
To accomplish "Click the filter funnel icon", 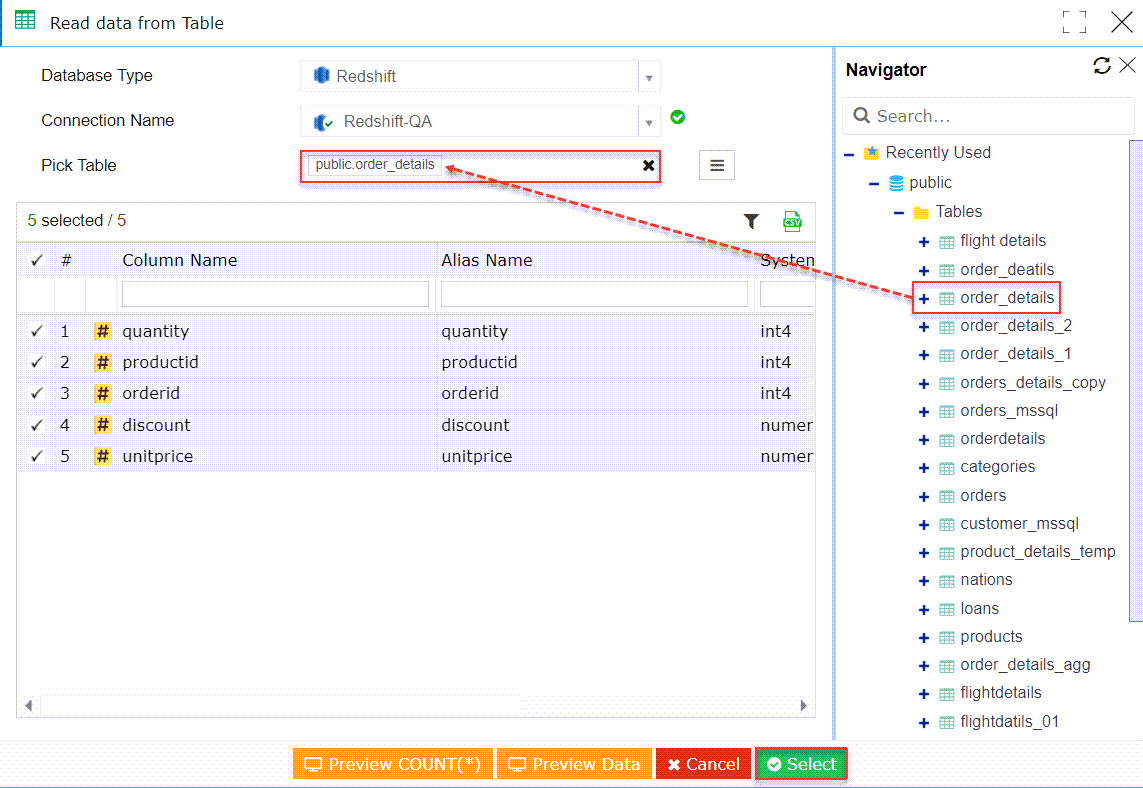I will [752, 221].
